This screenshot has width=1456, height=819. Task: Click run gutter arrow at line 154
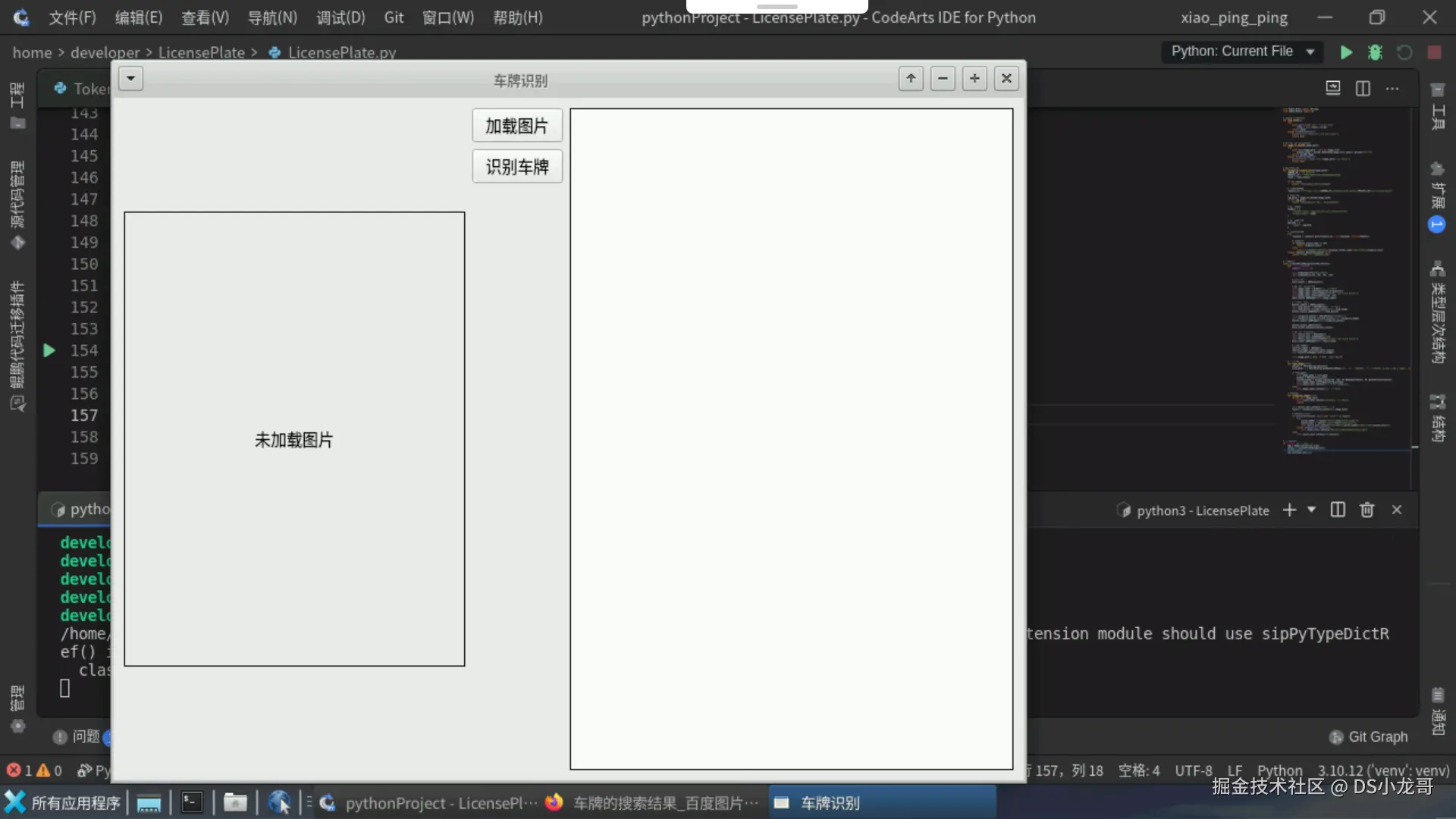click(x=49, y=350)
